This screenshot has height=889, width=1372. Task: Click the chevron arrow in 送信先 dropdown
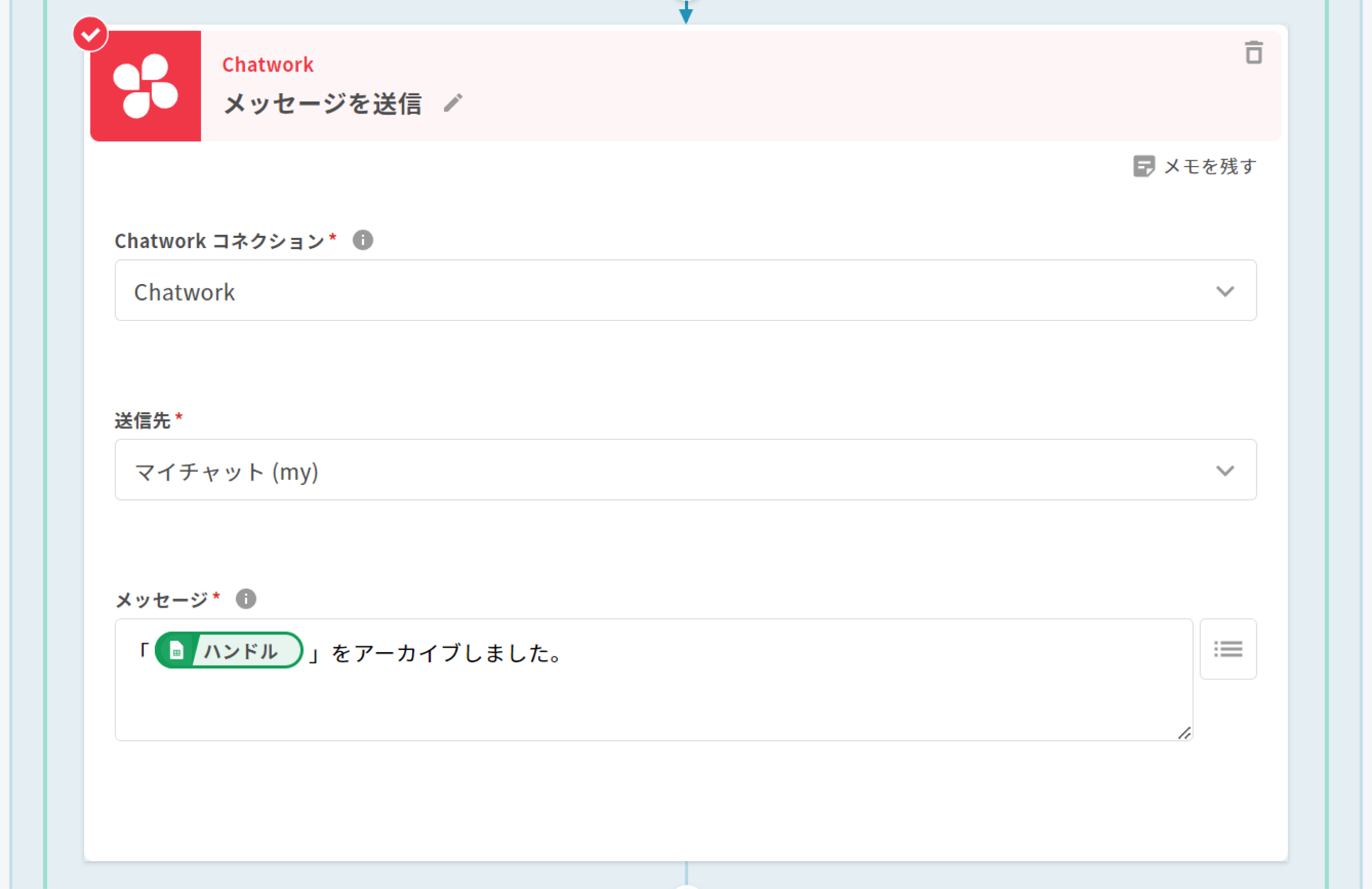point(1225,470)
